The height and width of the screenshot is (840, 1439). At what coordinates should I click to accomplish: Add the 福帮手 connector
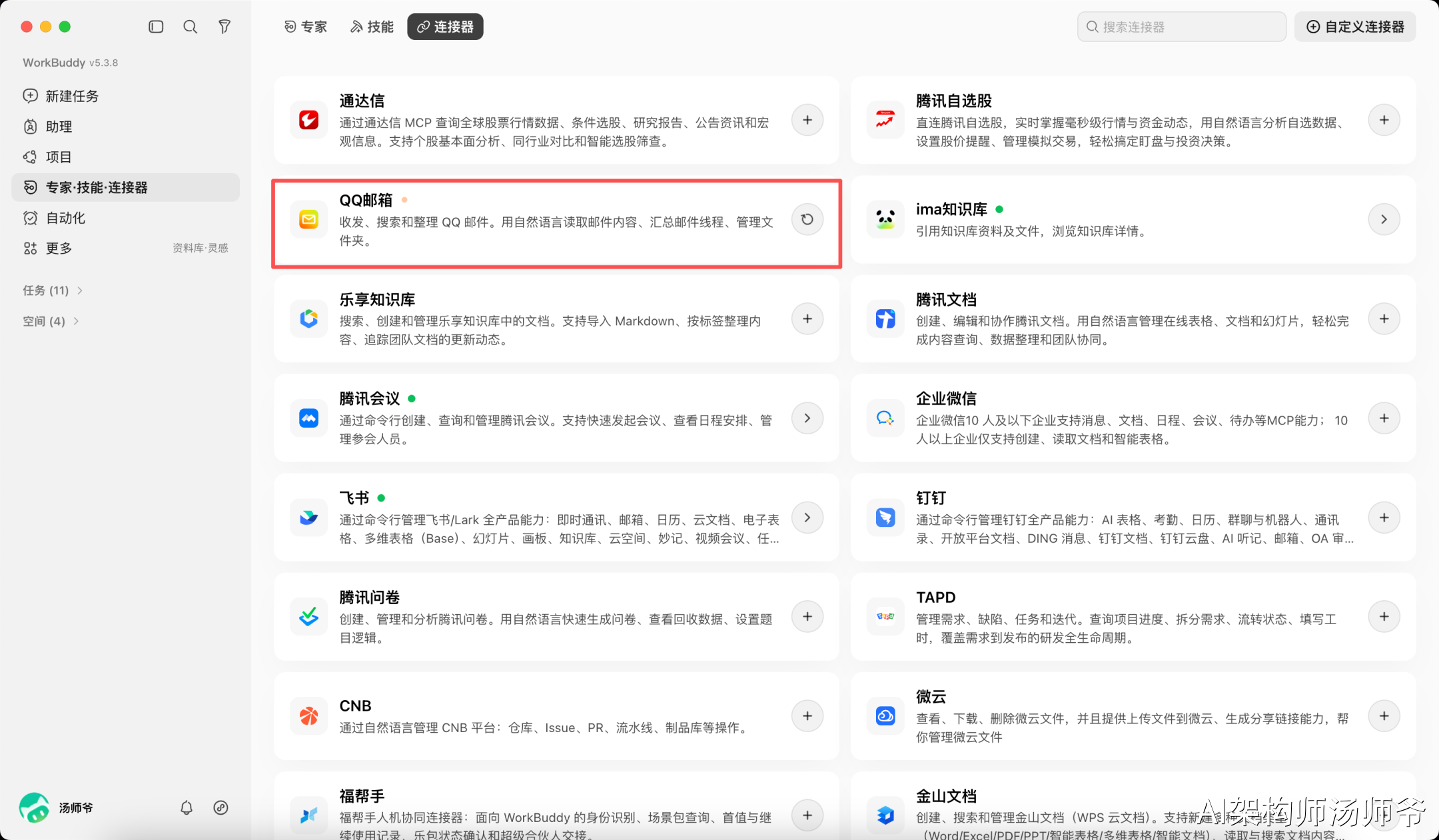pos(807,815)
